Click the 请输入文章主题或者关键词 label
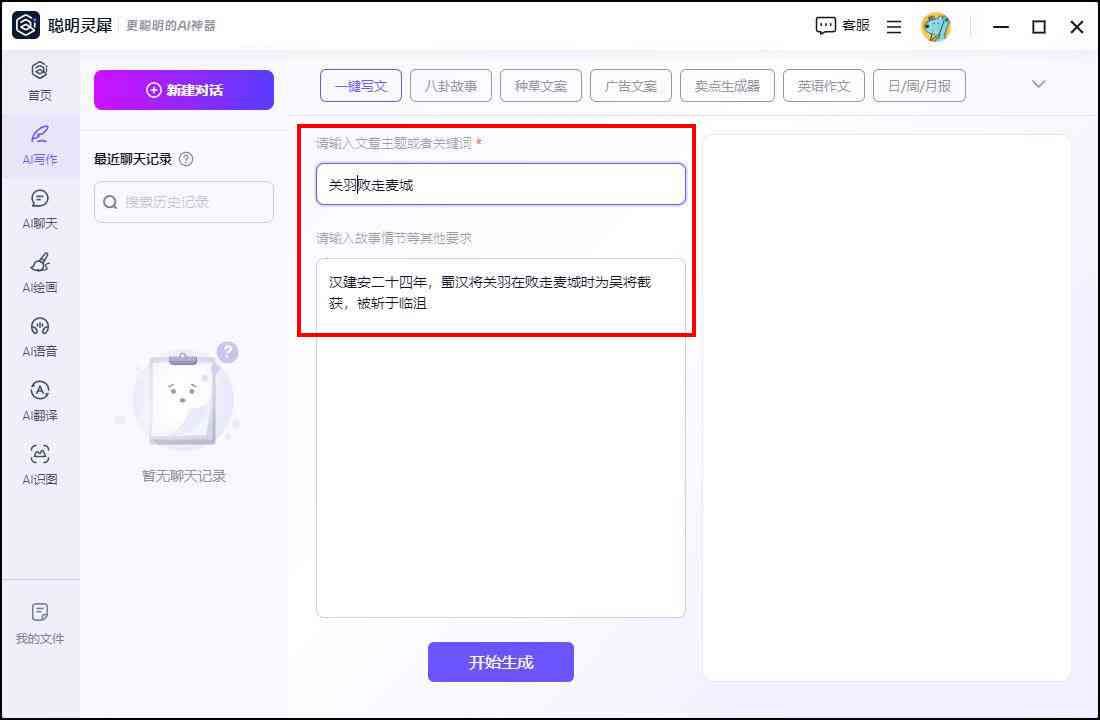 394,143
